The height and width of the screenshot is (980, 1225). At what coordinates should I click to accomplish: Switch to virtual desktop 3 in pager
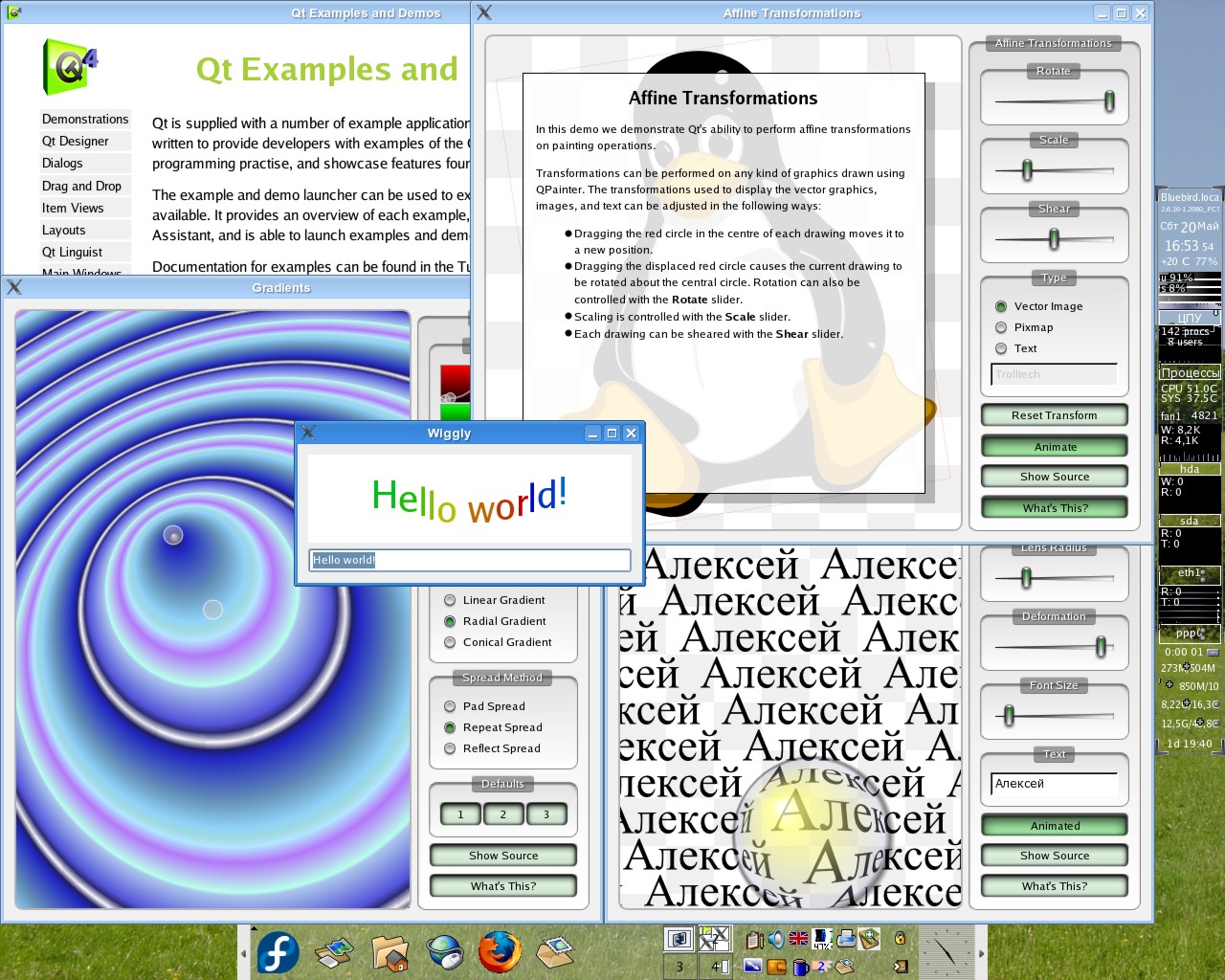(679, 967)
